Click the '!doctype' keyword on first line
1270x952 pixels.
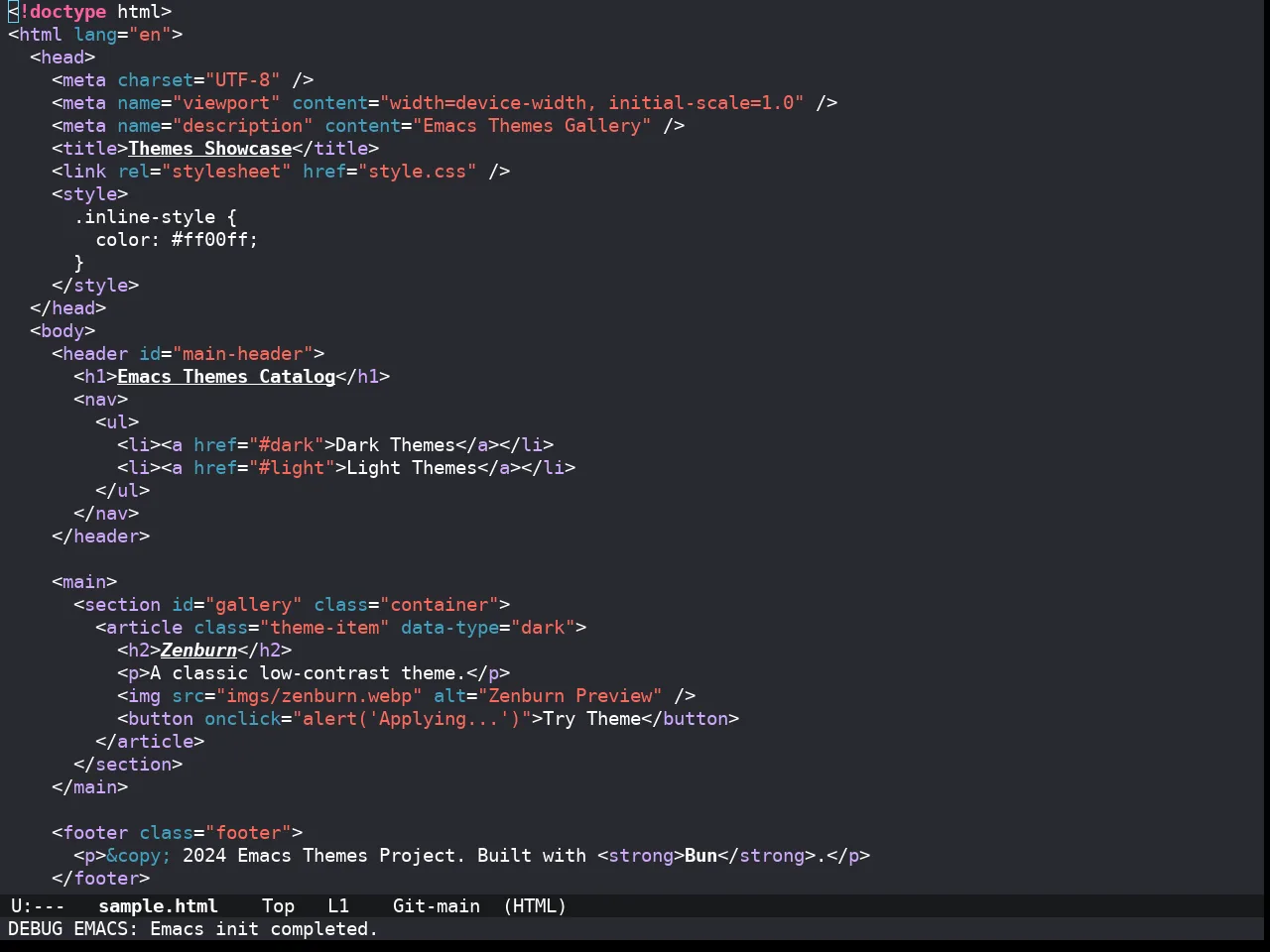point(63,12)
